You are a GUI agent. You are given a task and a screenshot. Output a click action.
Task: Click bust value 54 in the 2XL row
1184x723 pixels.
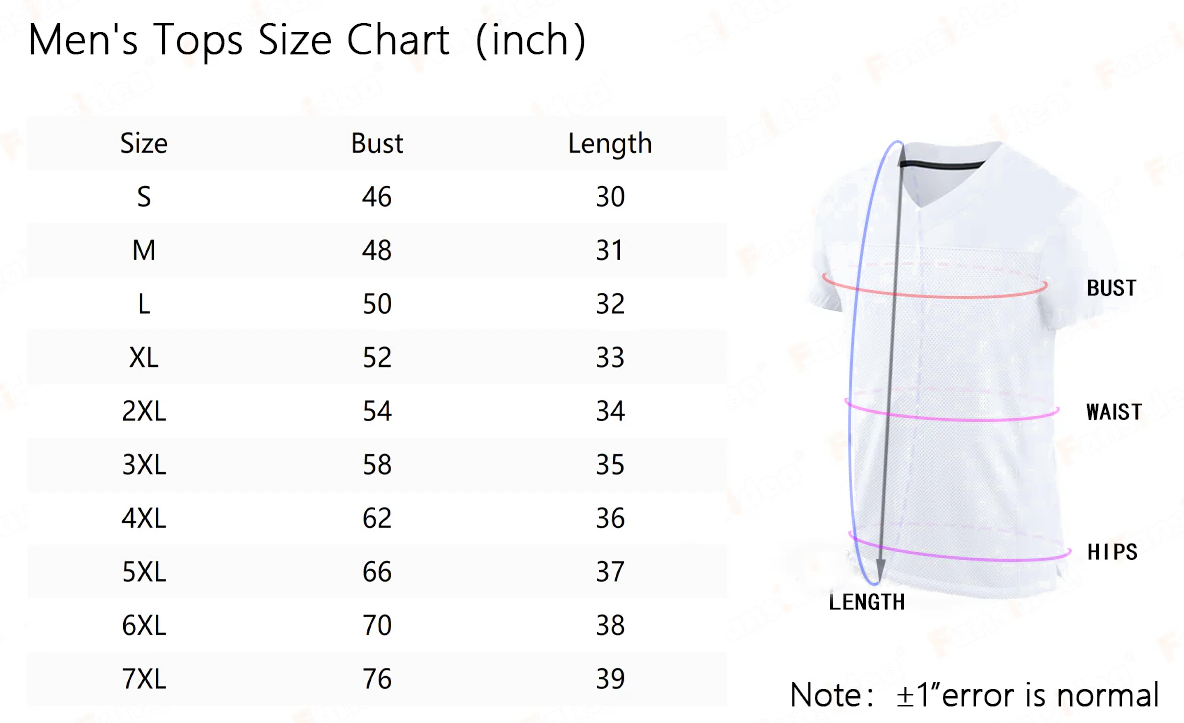pos(377,411)
